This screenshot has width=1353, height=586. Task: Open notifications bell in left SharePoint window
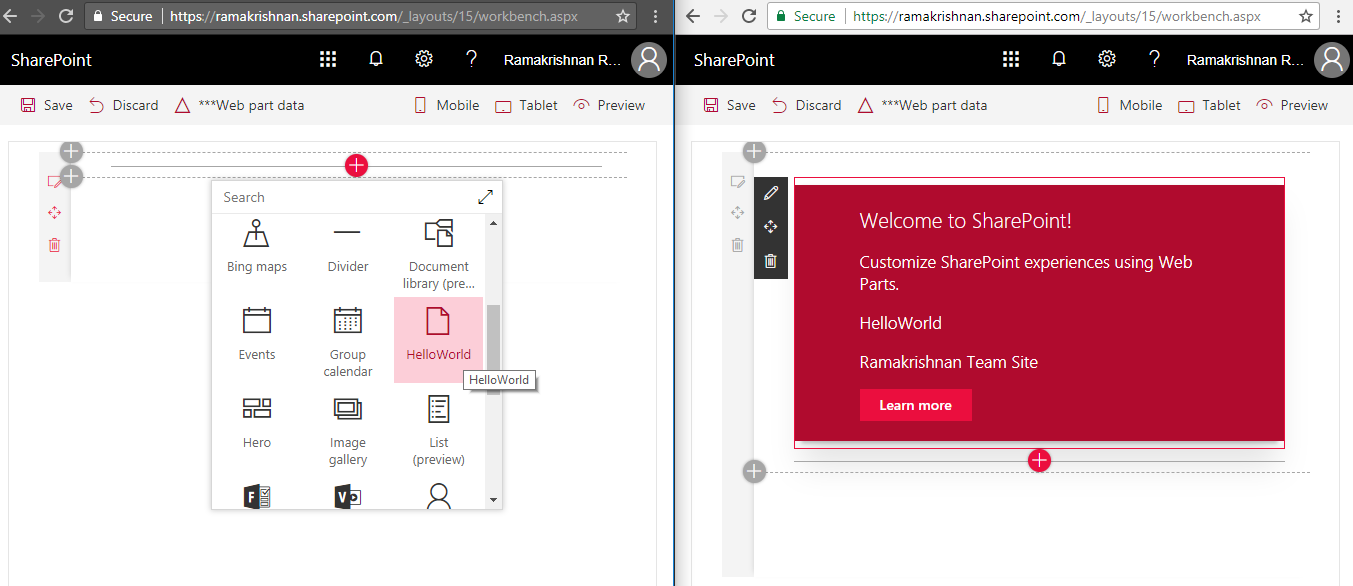tap(376, 60)
